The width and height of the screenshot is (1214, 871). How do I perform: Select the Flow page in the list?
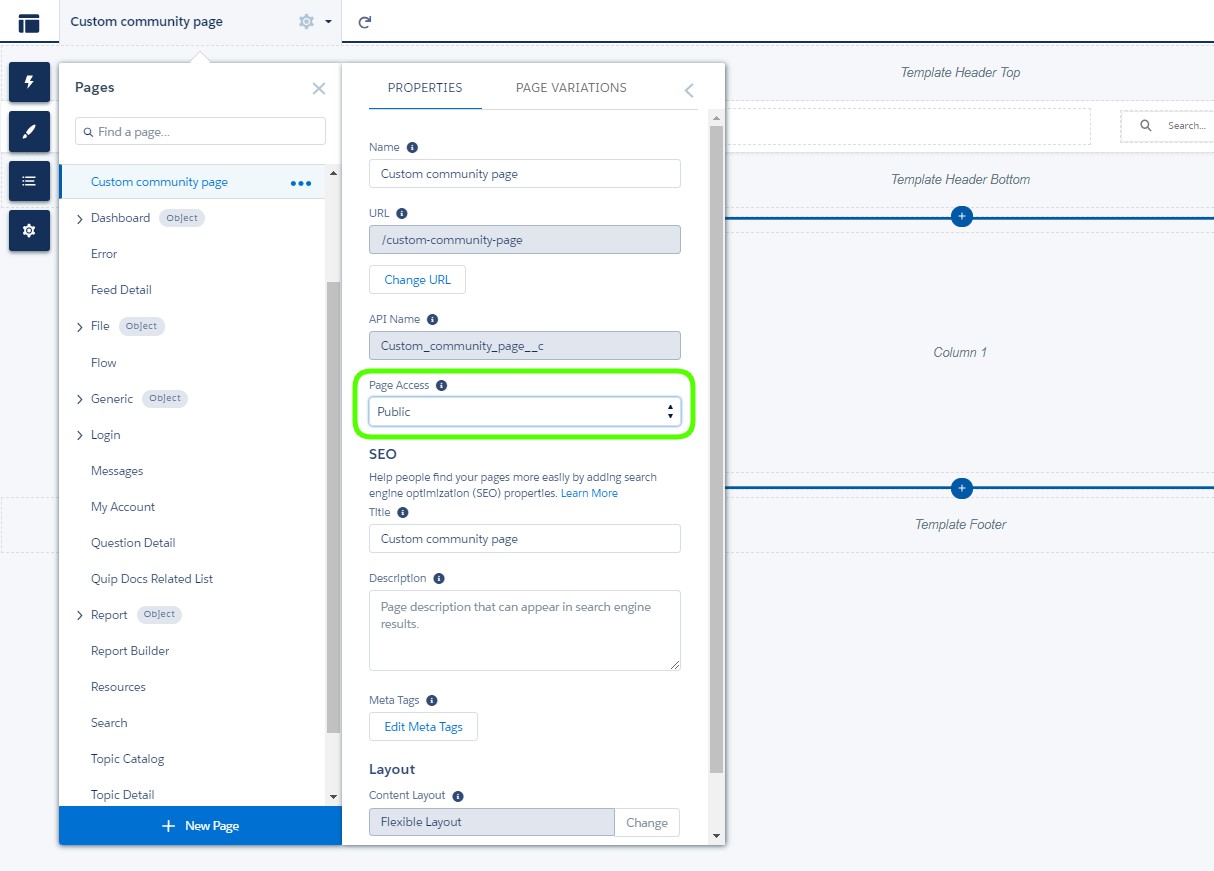103,362
